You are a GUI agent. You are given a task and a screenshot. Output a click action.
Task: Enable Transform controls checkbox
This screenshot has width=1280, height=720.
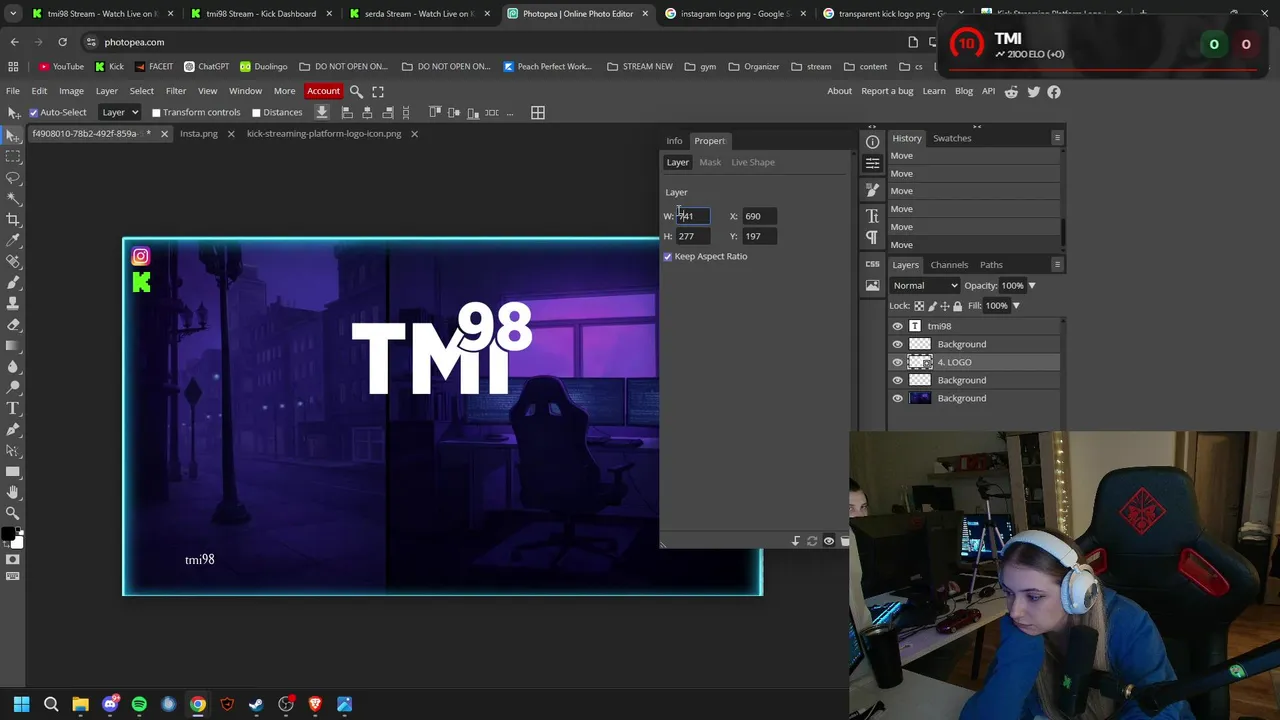156,113
